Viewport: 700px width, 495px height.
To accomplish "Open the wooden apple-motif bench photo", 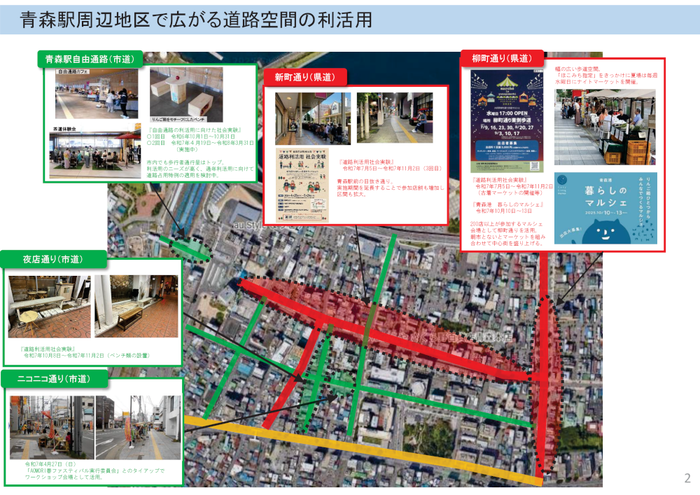I will (x=186, y=95).
